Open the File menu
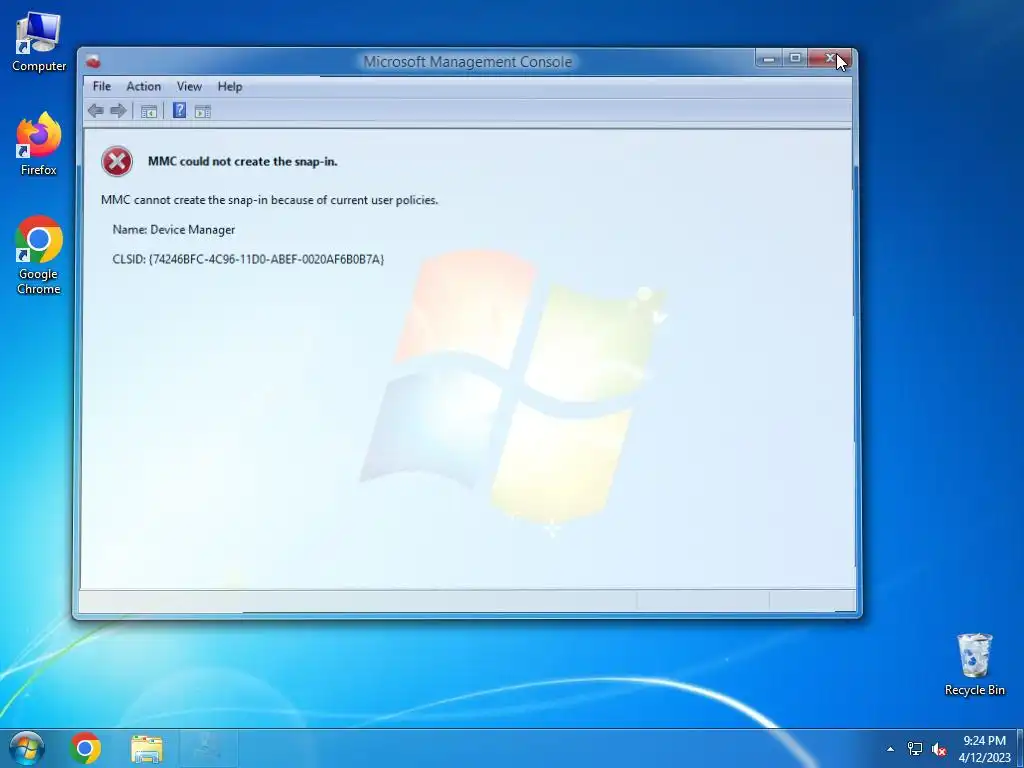Image resolution: width=1024 pixels, height=768 pixels. 101,86
